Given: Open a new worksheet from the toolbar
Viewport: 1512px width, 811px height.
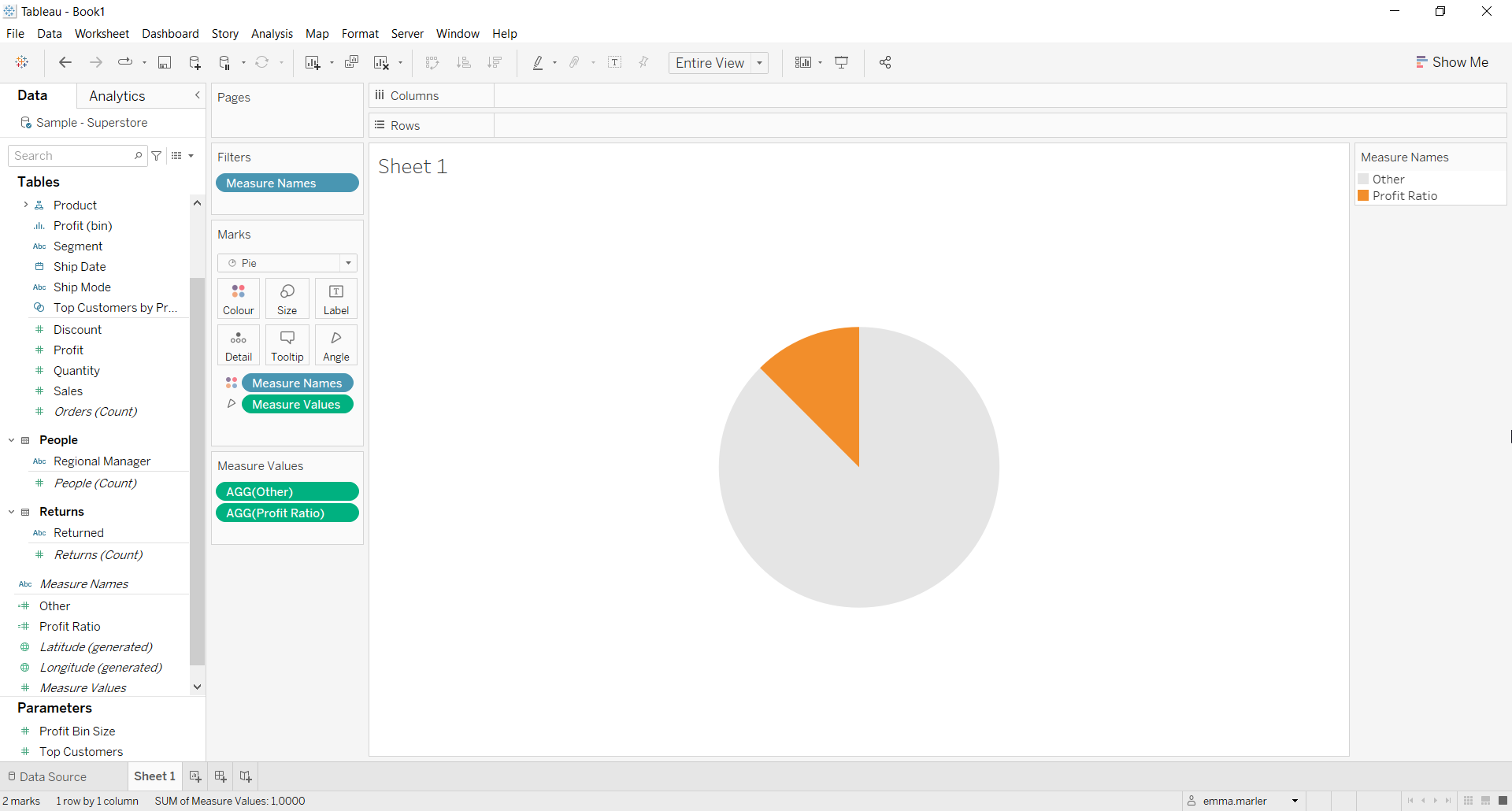Looking at the screenshot, I should [x=313, y=62].
